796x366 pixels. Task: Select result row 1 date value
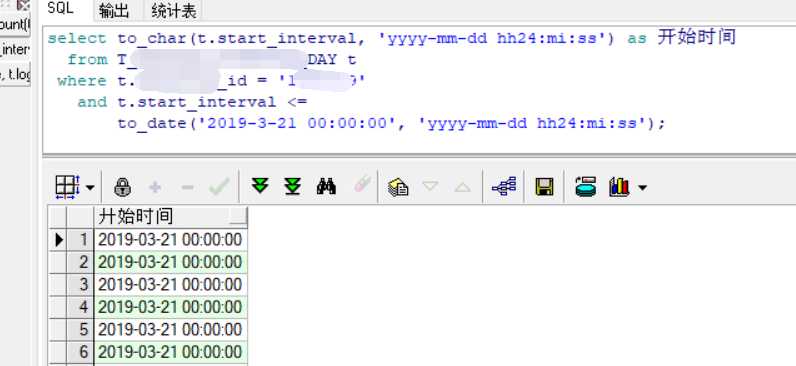171,239
